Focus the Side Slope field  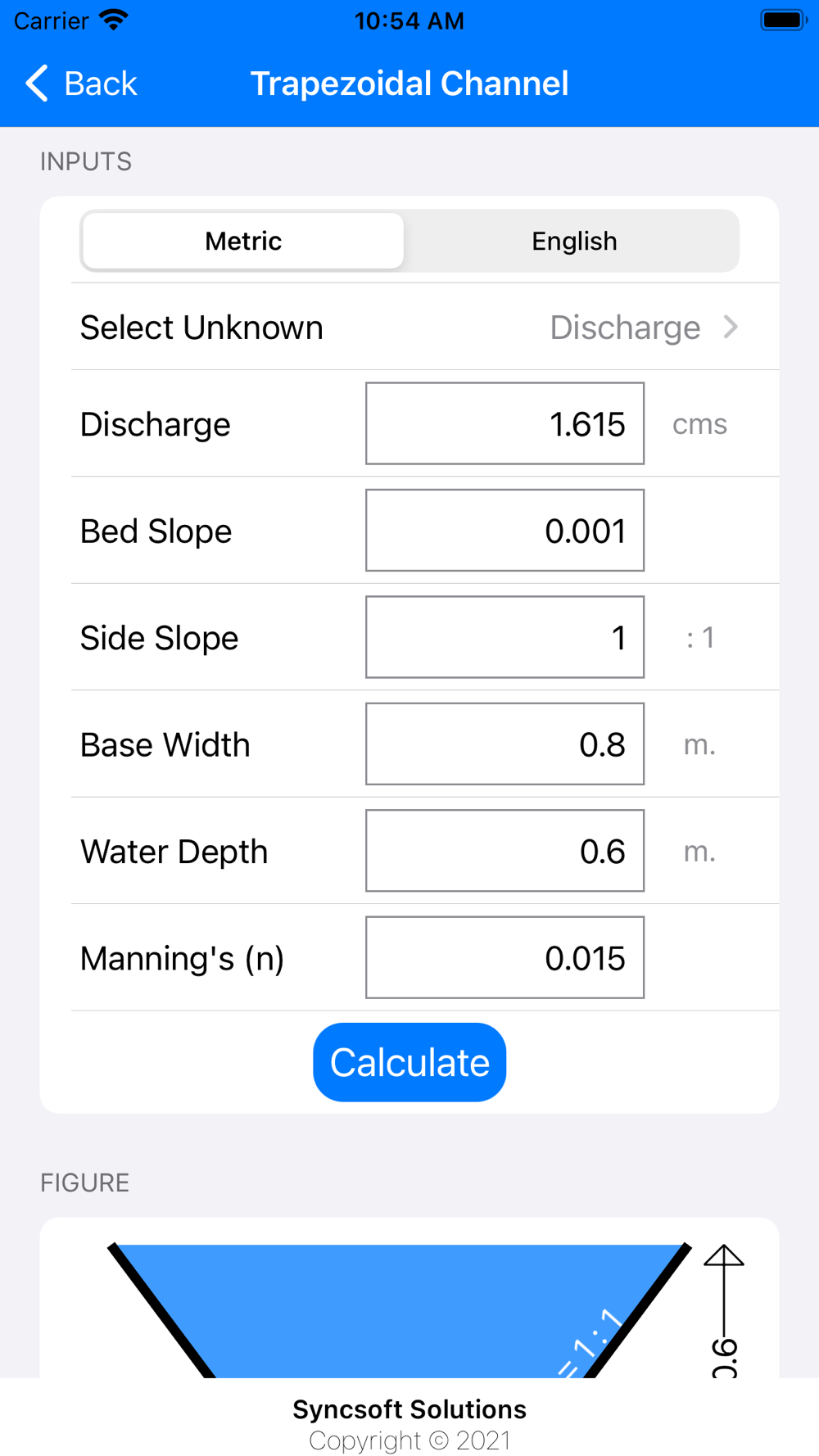pyautogui.click(x=505, y=637)
